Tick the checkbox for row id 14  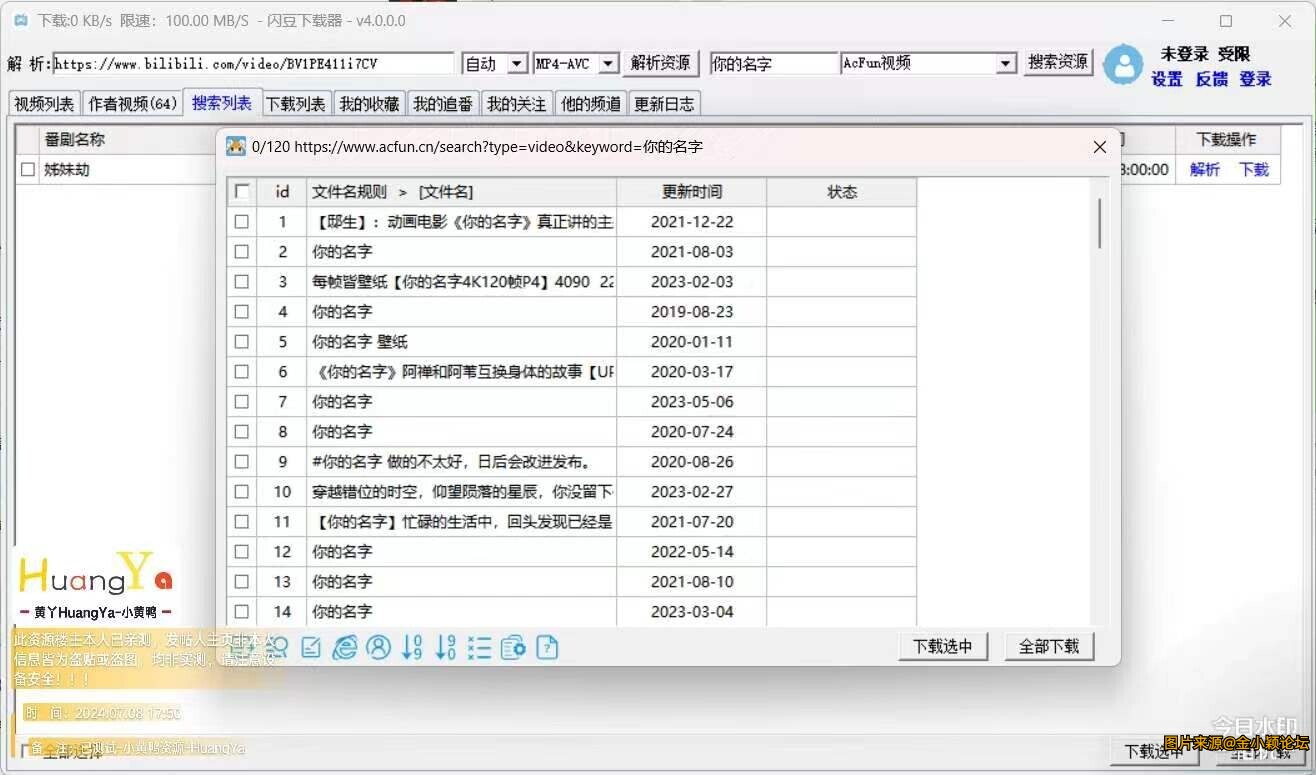(242, 612)
